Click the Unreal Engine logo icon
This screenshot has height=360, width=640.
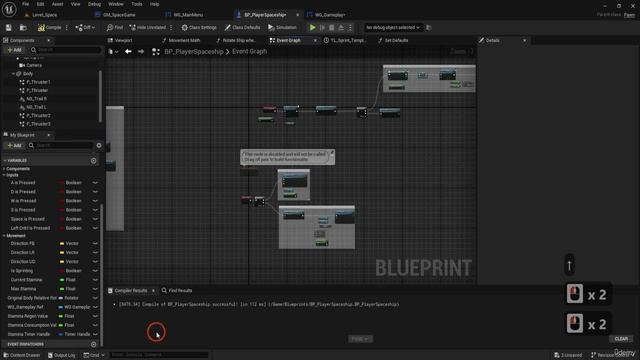pyautogui.click(x=9, y=9)
